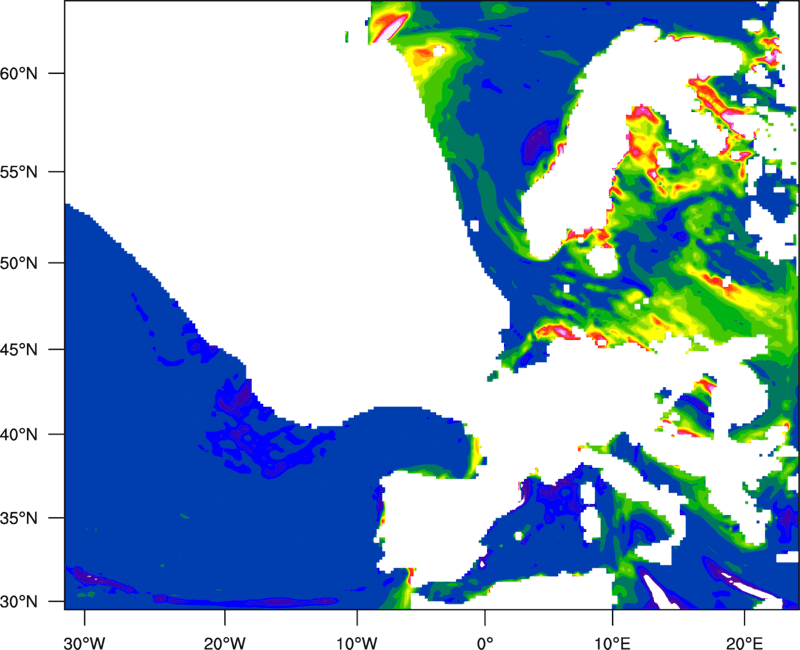
Task: Click the 45°N latitude label
Action: [18, 349]
